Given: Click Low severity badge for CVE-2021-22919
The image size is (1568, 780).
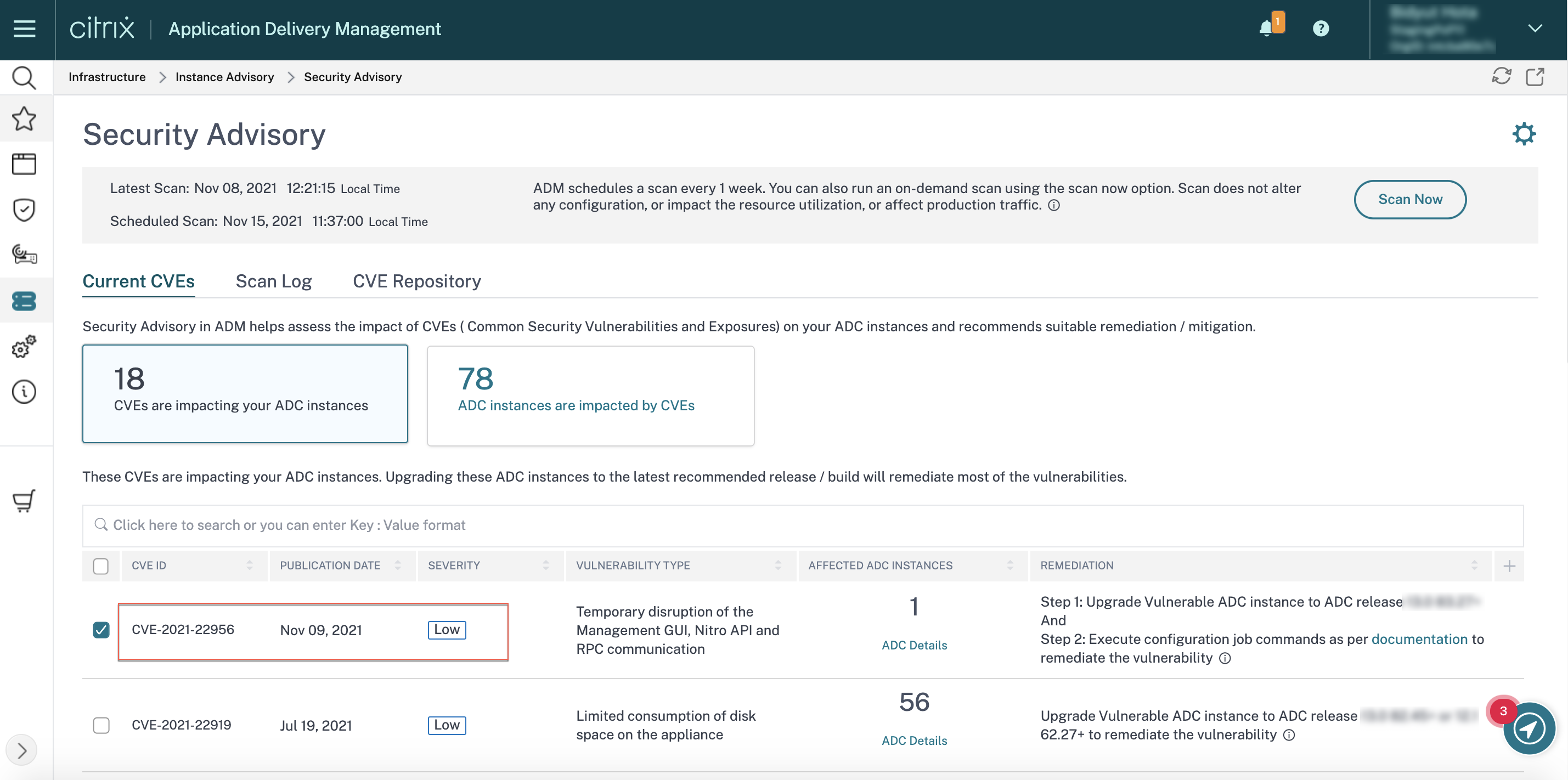Looking at the screenshot, I should coord(446,725).
